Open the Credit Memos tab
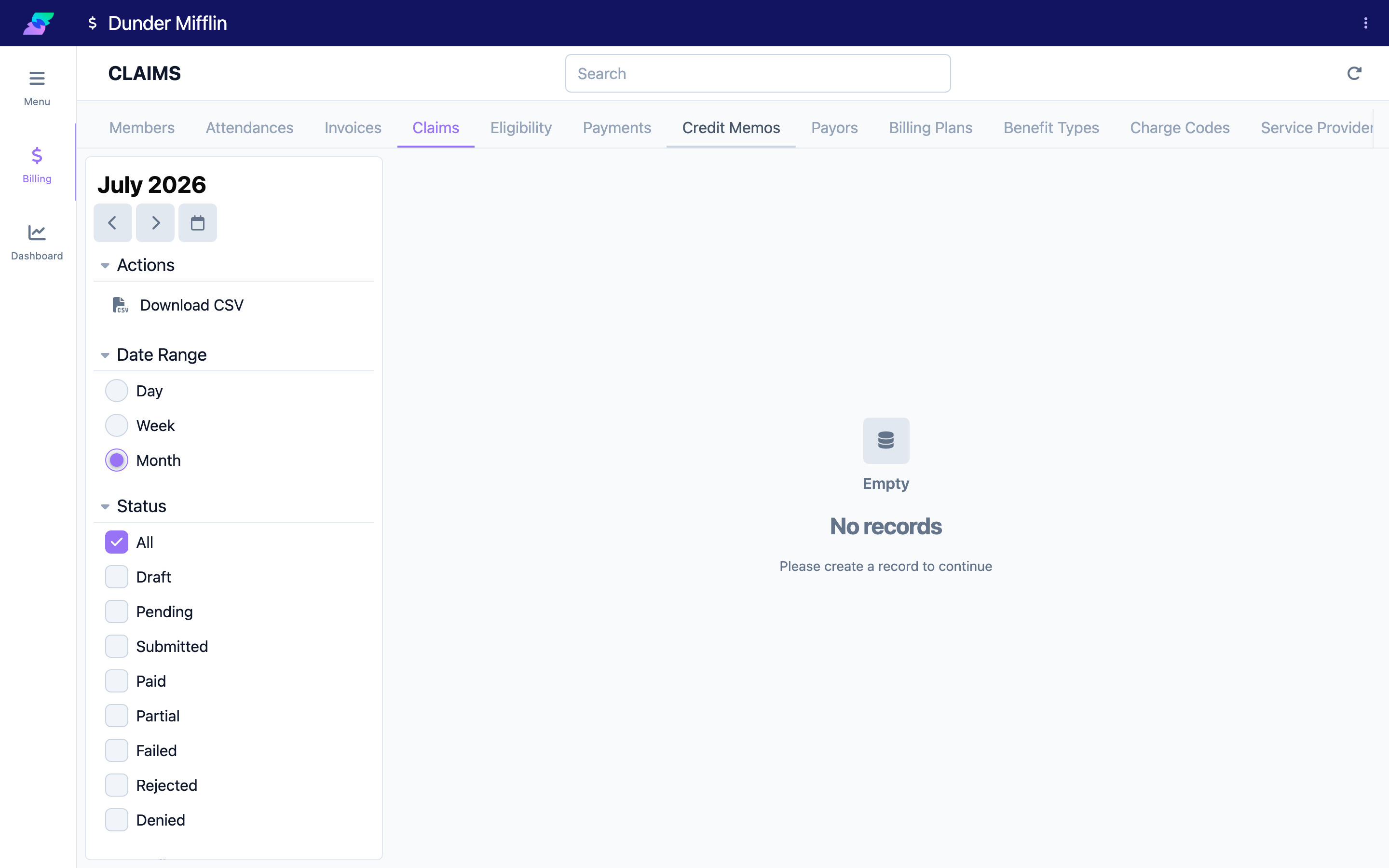Viewport: 1389px width, 868px height. tap(731, 127)
